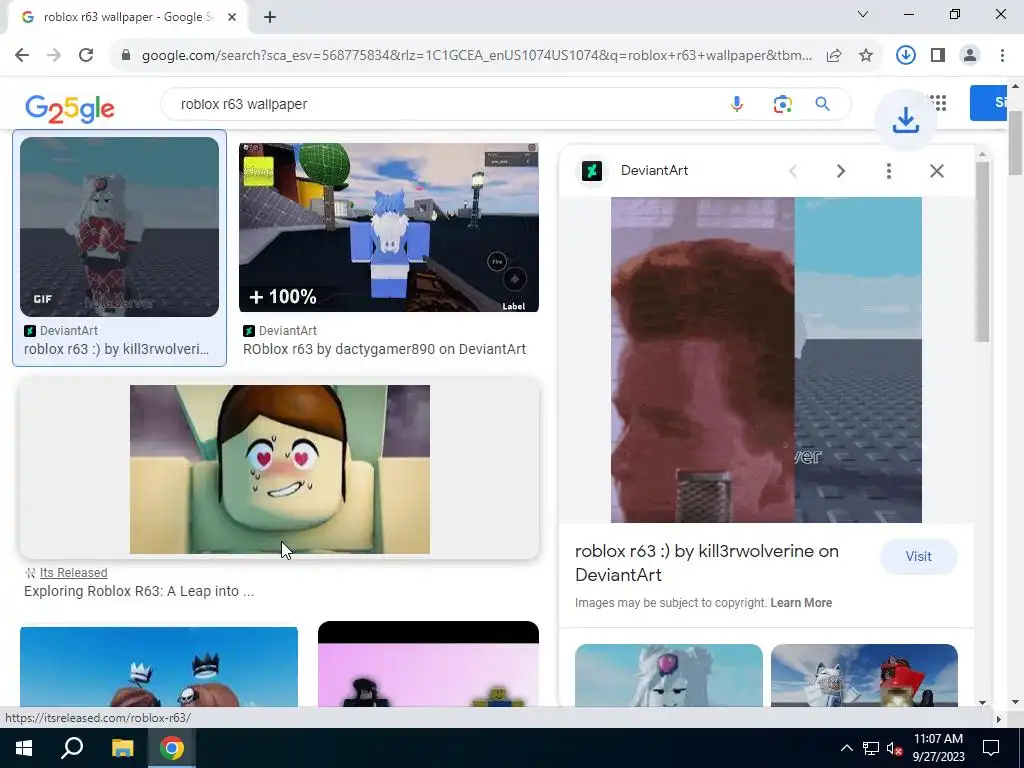Click the muted volume tray icon
Screen dimensions: 1024x768
point(894,748)
